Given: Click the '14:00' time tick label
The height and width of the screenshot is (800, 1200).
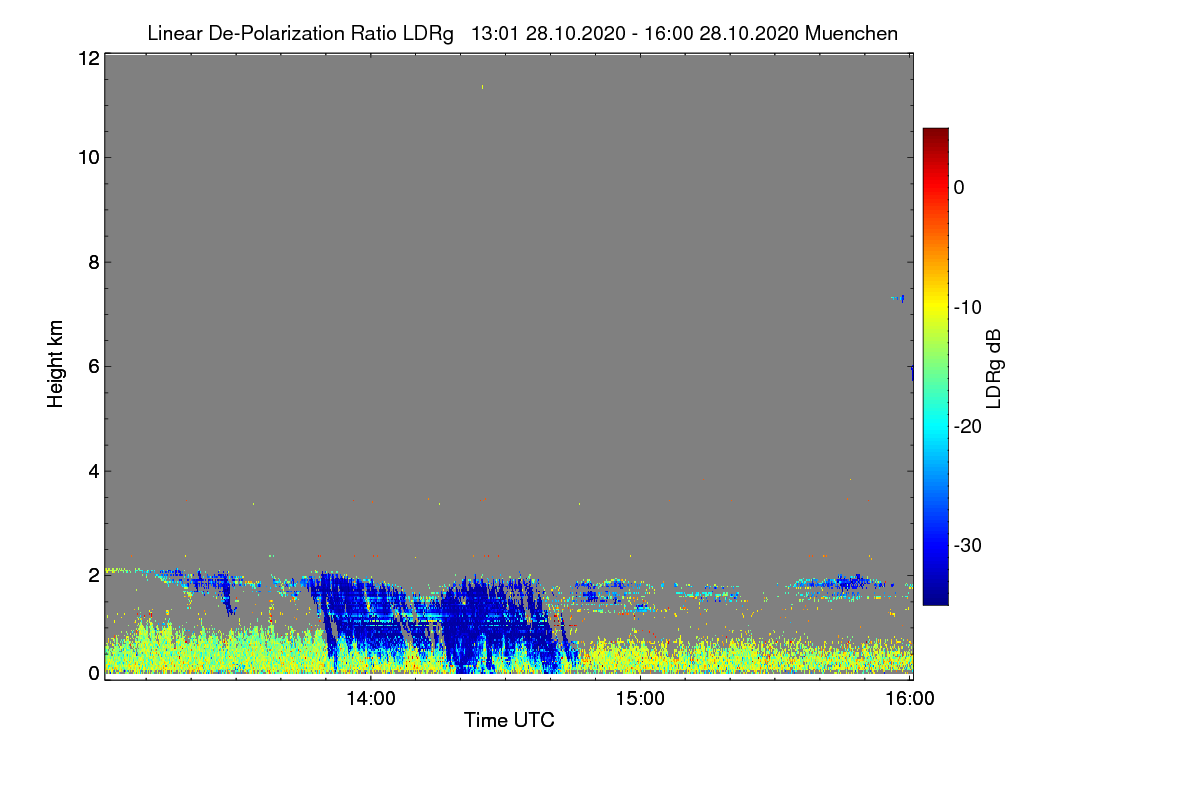Looking at the screenshot, I should coord(370,699).
